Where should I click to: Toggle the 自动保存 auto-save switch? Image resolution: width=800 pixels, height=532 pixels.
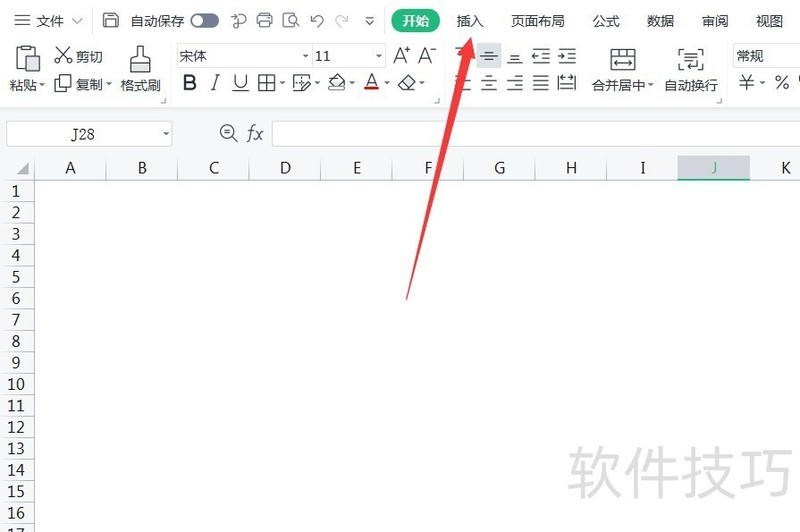204,21
